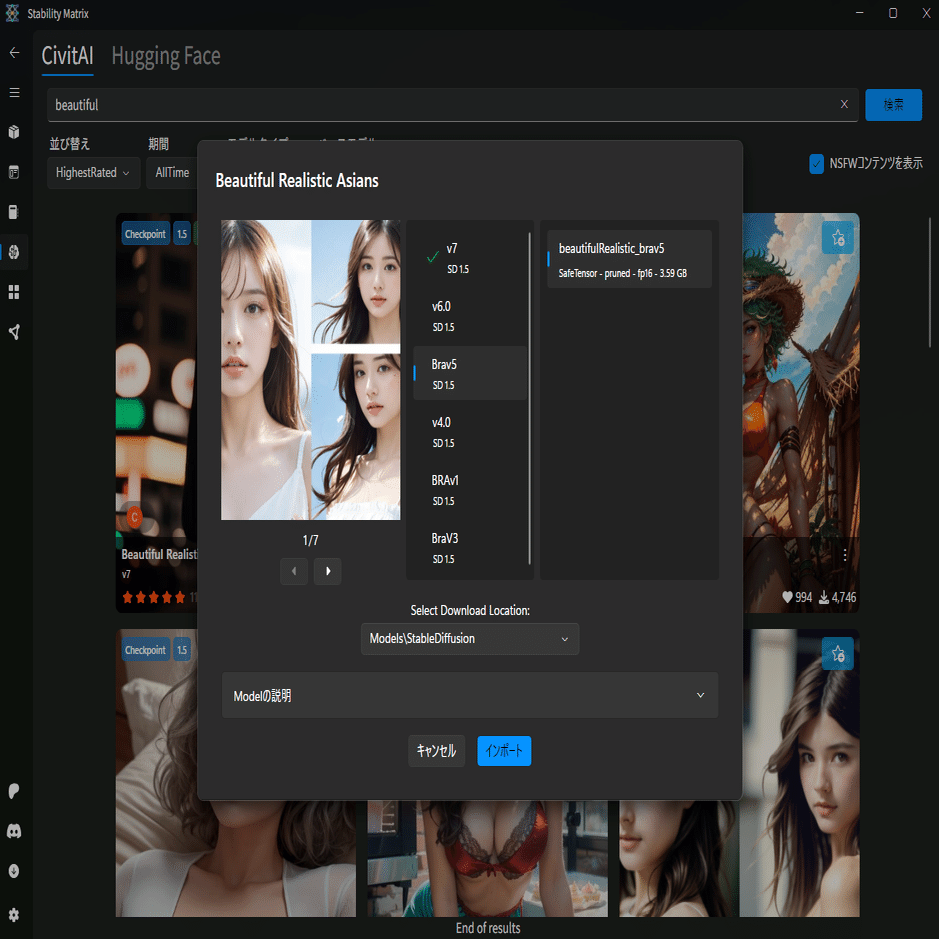Image resolution: width=939 pixels, height=939 pixels.
Task: Select the BRAv1 version entry
Action: click(x=470, y=490)
